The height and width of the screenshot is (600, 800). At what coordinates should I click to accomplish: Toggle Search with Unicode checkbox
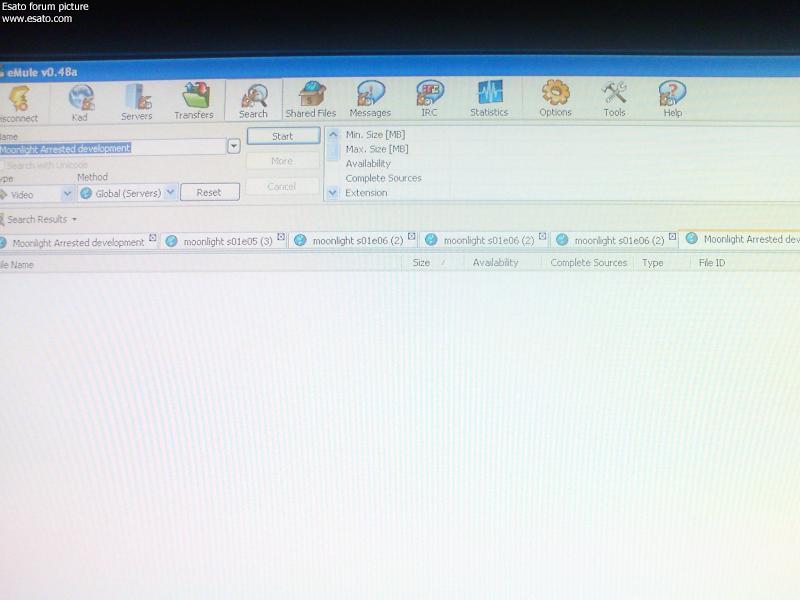[x=3, y=164]
